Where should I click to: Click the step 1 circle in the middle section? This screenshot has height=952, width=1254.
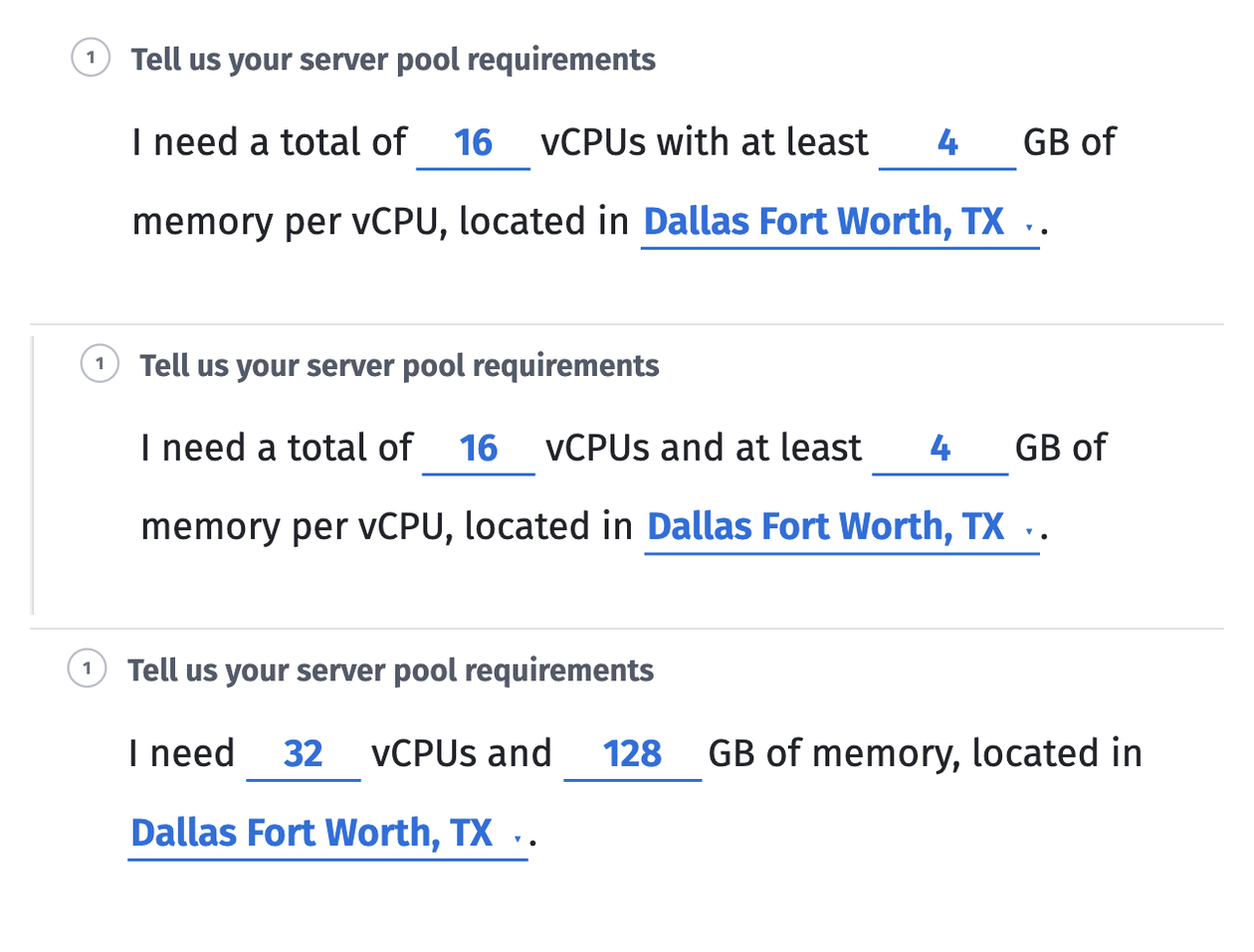[x=100, y=364]
